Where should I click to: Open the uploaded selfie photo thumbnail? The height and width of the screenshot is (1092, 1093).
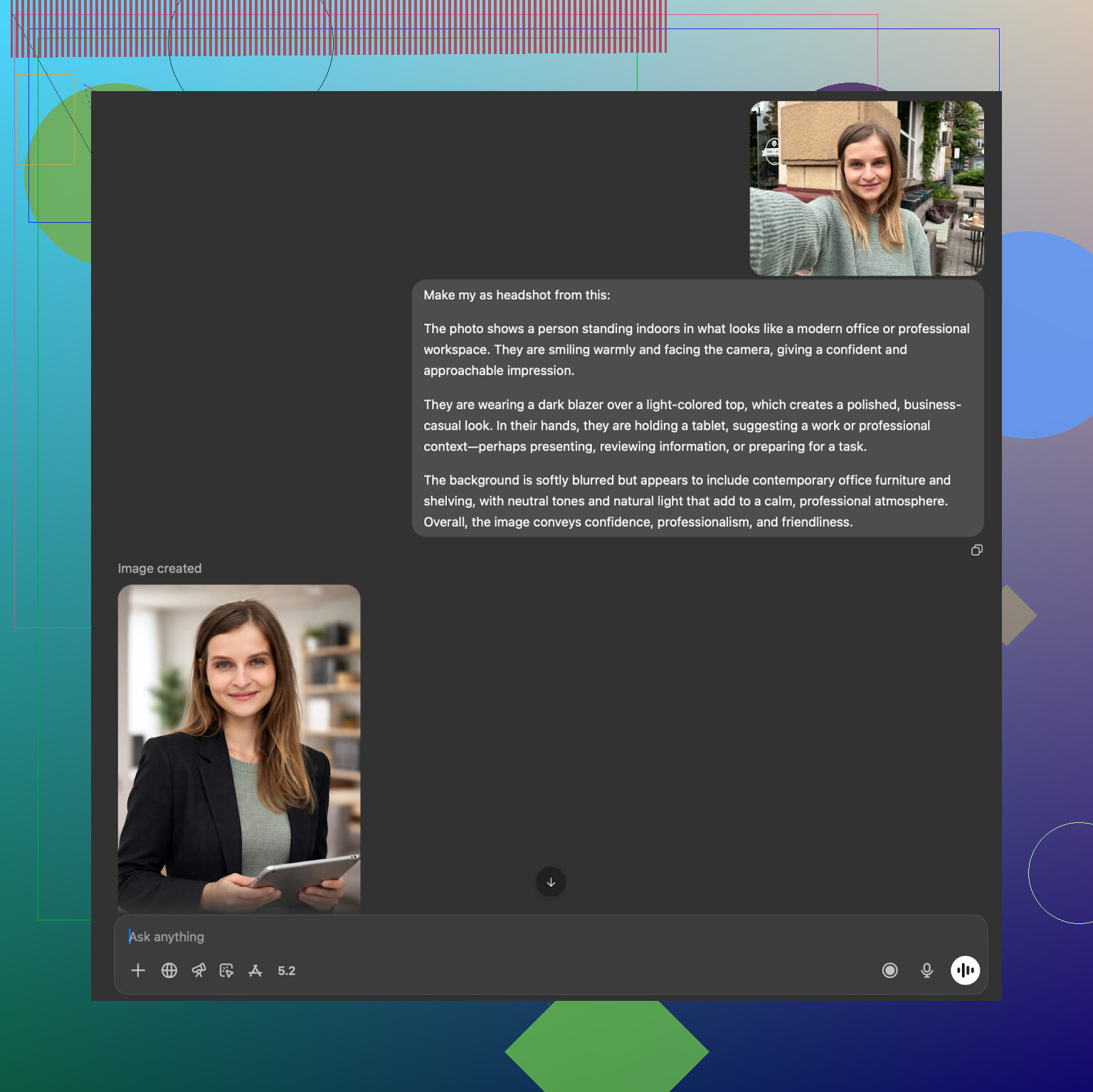click(x=866, y=188)
